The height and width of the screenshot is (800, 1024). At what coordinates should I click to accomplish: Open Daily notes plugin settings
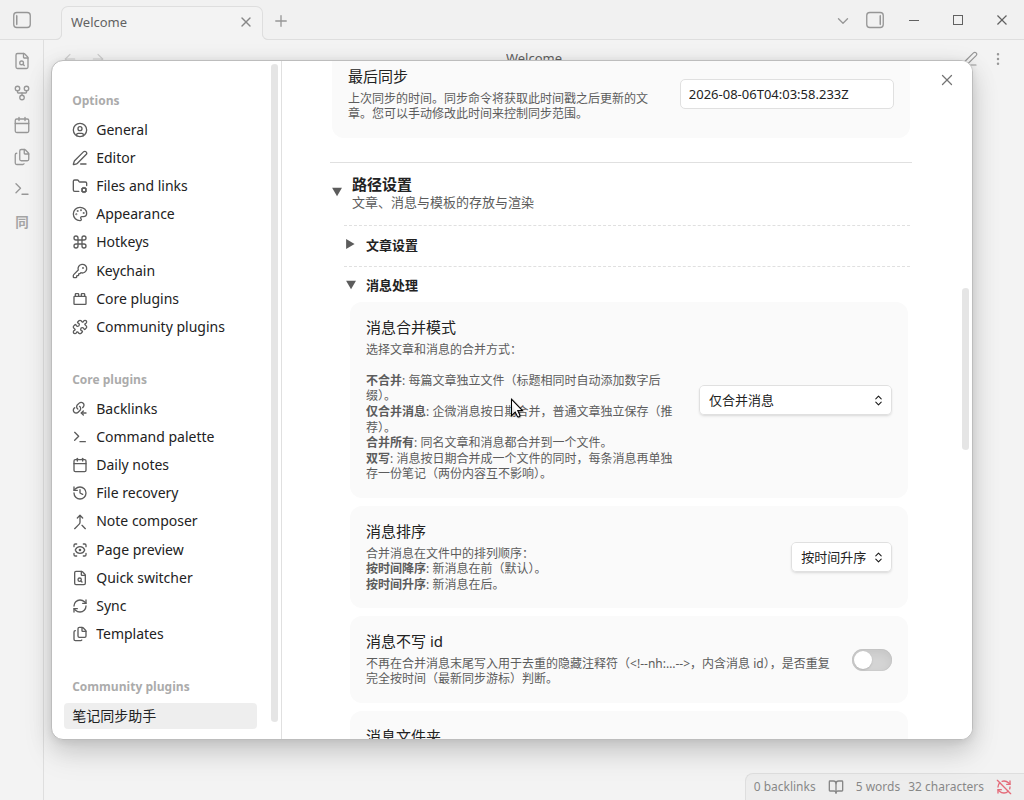click(x=161, y=465)
